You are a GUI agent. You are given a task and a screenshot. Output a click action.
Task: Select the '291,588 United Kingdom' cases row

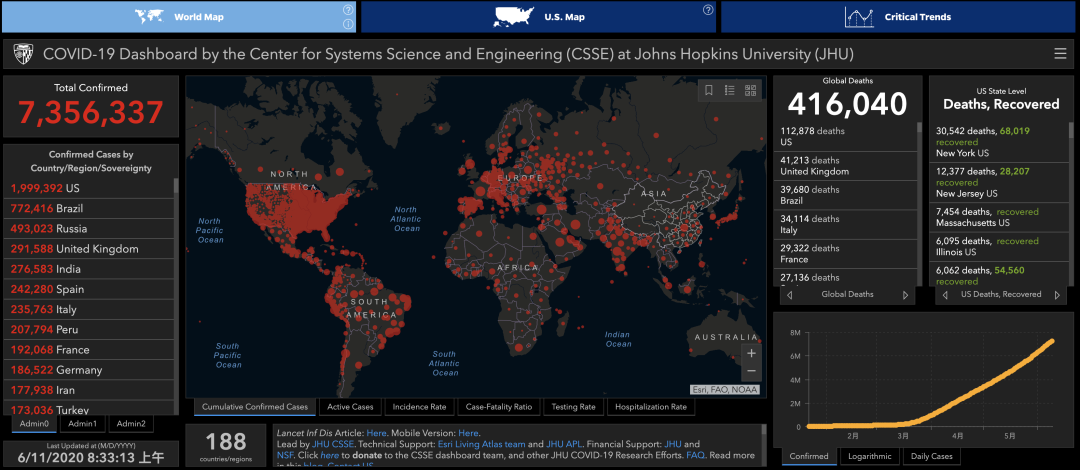tap(90, 249)
